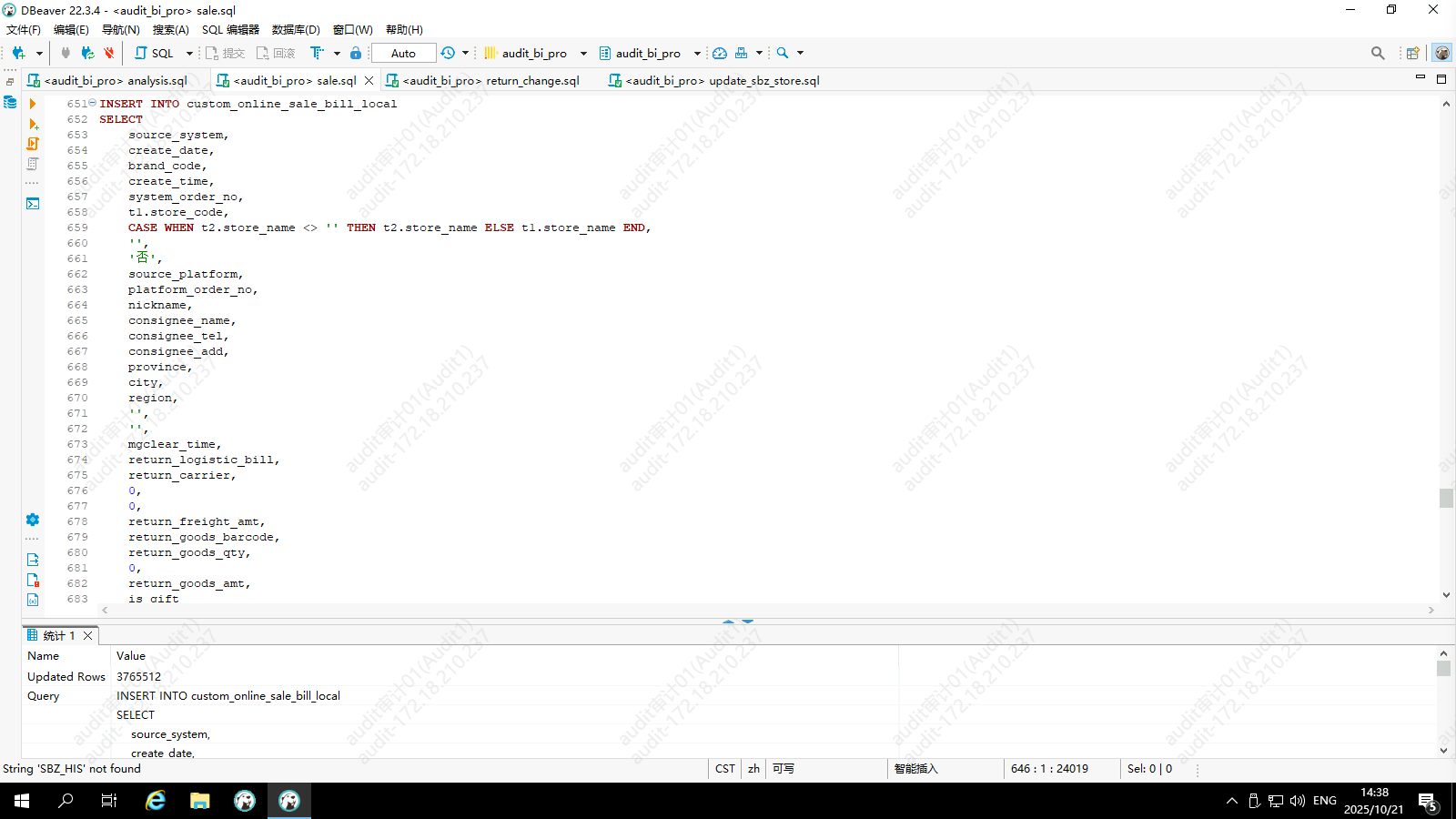Viewport: 1456px width, 819px height.
Task: Expand the active schema audit_bi_pro dropdown
Action: pyautogui.click(x=697, y=53)
